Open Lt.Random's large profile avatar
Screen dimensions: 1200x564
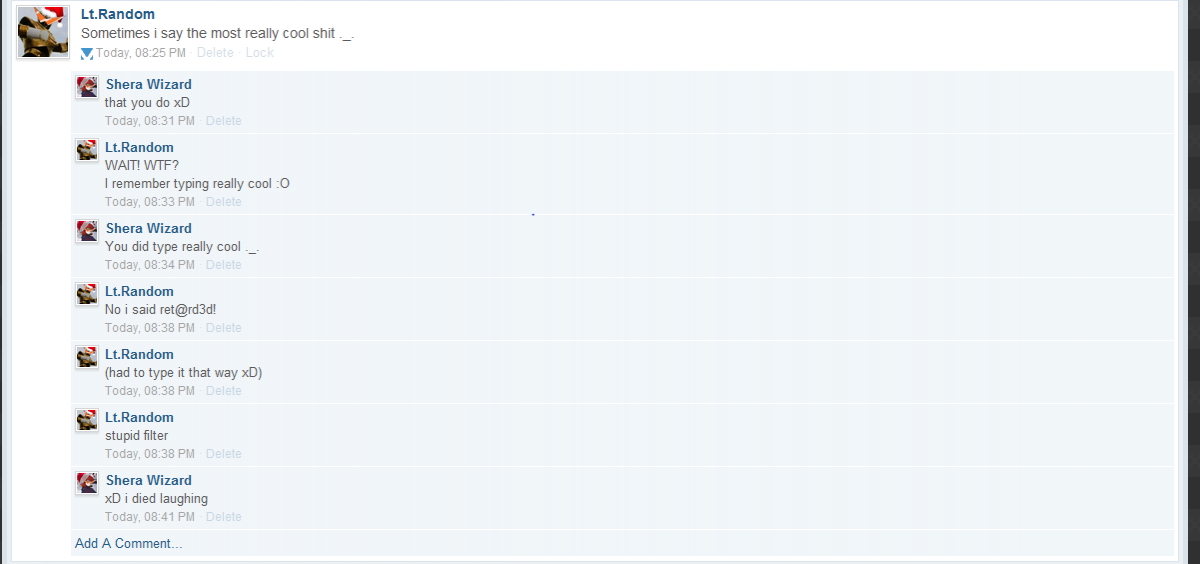click(x=43, y=31)
